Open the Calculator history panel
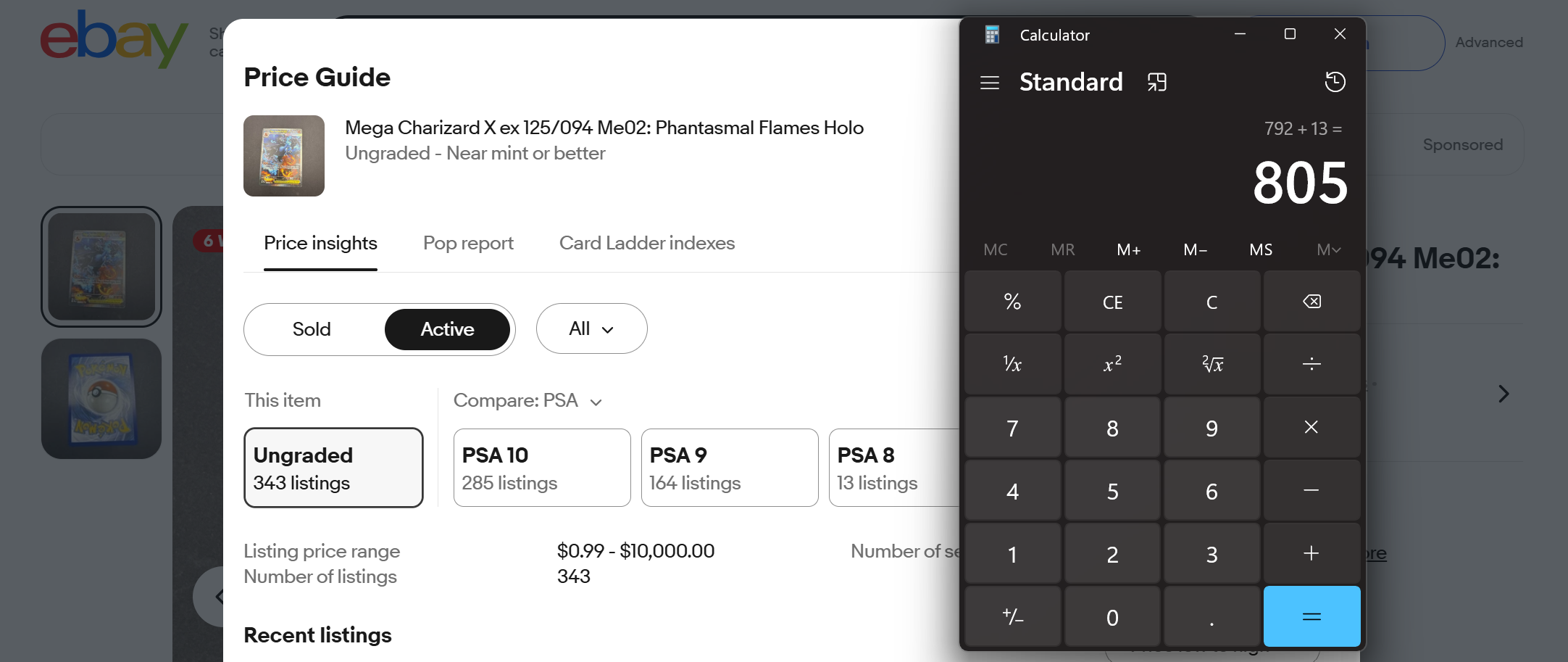Image resolution: width=1568 pixels, height=662 pixels. tap(1335, 82)
